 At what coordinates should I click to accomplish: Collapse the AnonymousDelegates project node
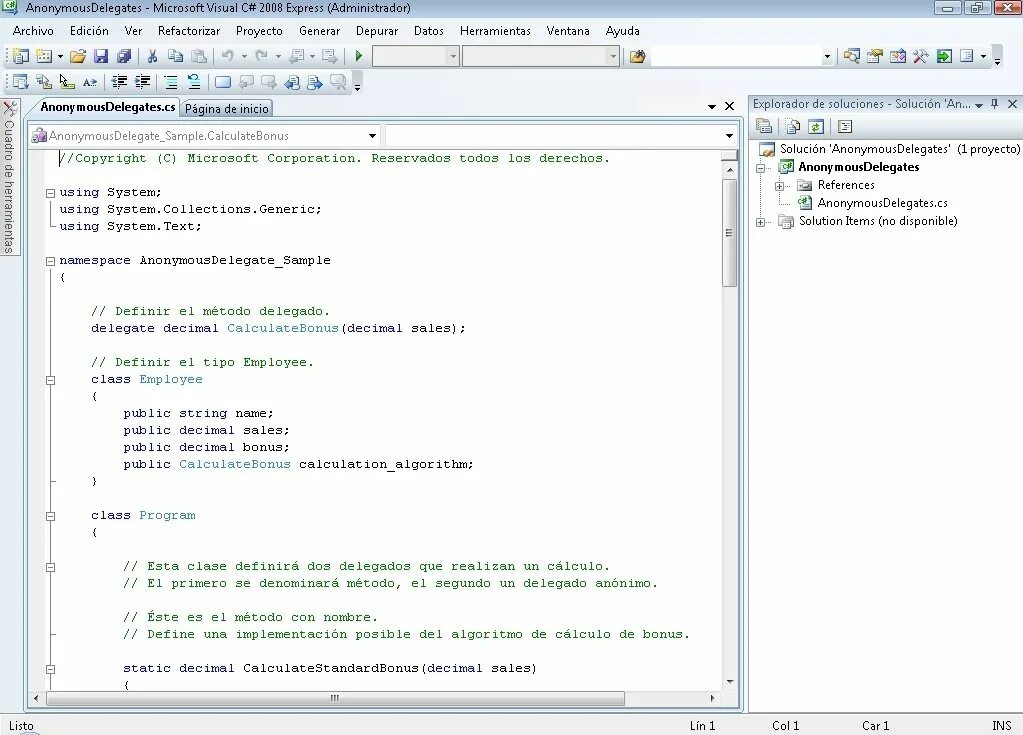click(761, 168)
